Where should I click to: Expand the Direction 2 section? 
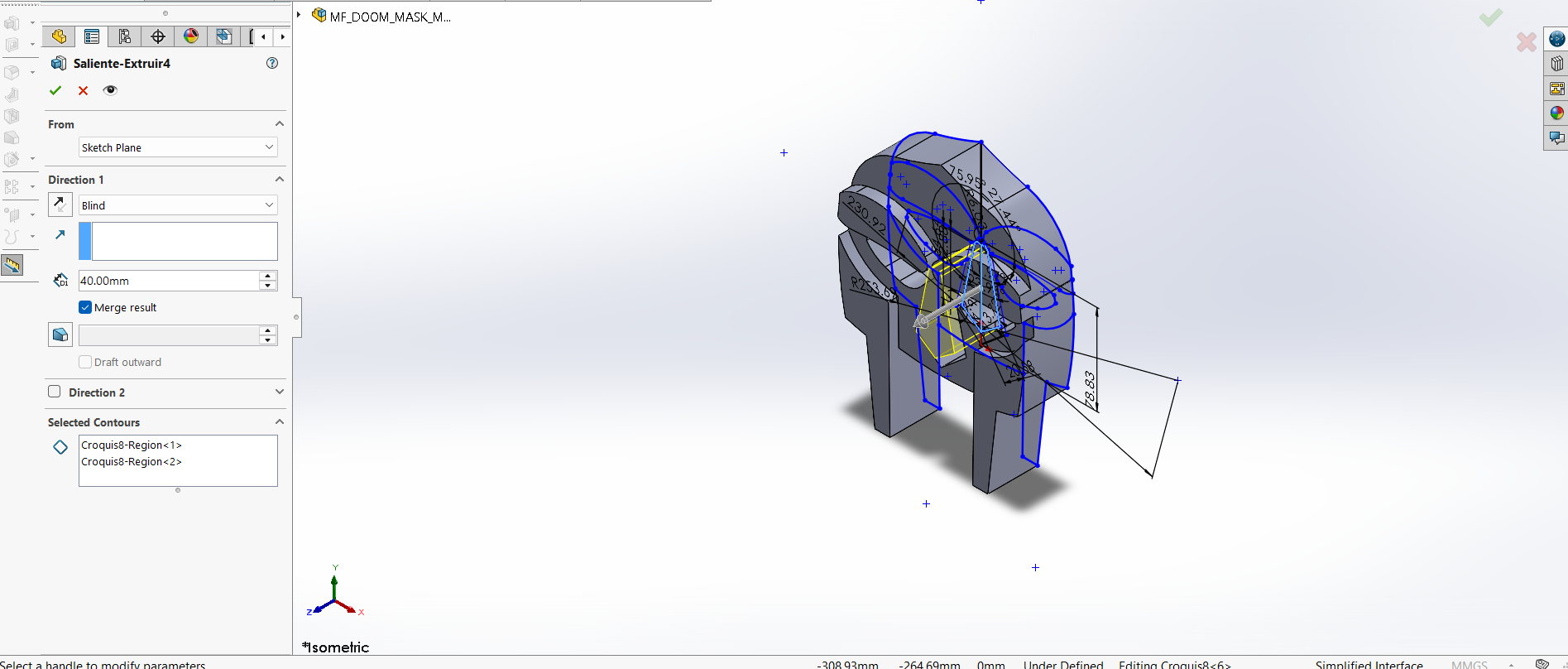[280, 392]
